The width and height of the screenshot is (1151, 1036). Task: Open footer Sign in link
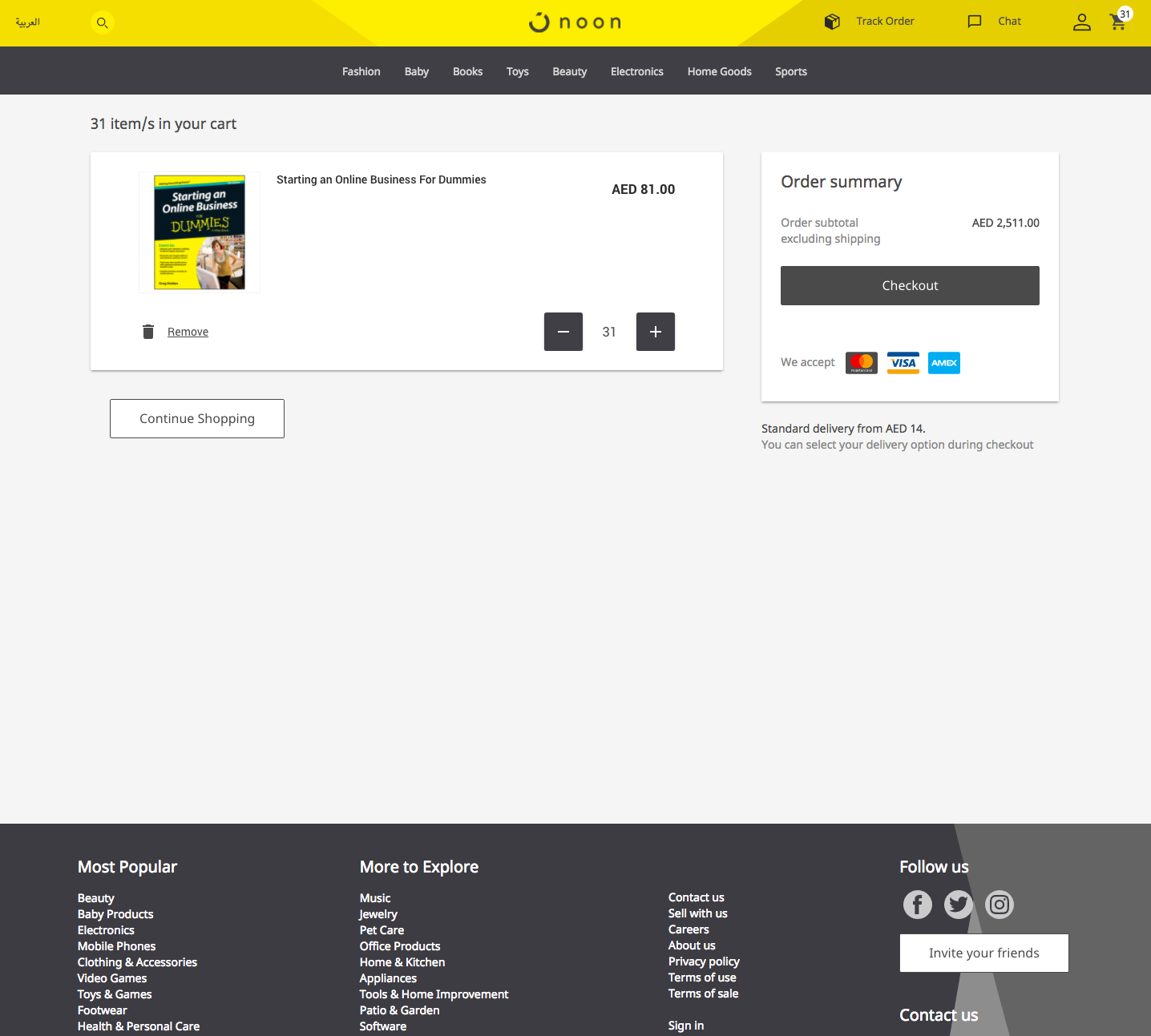[x=686, y=1026]
